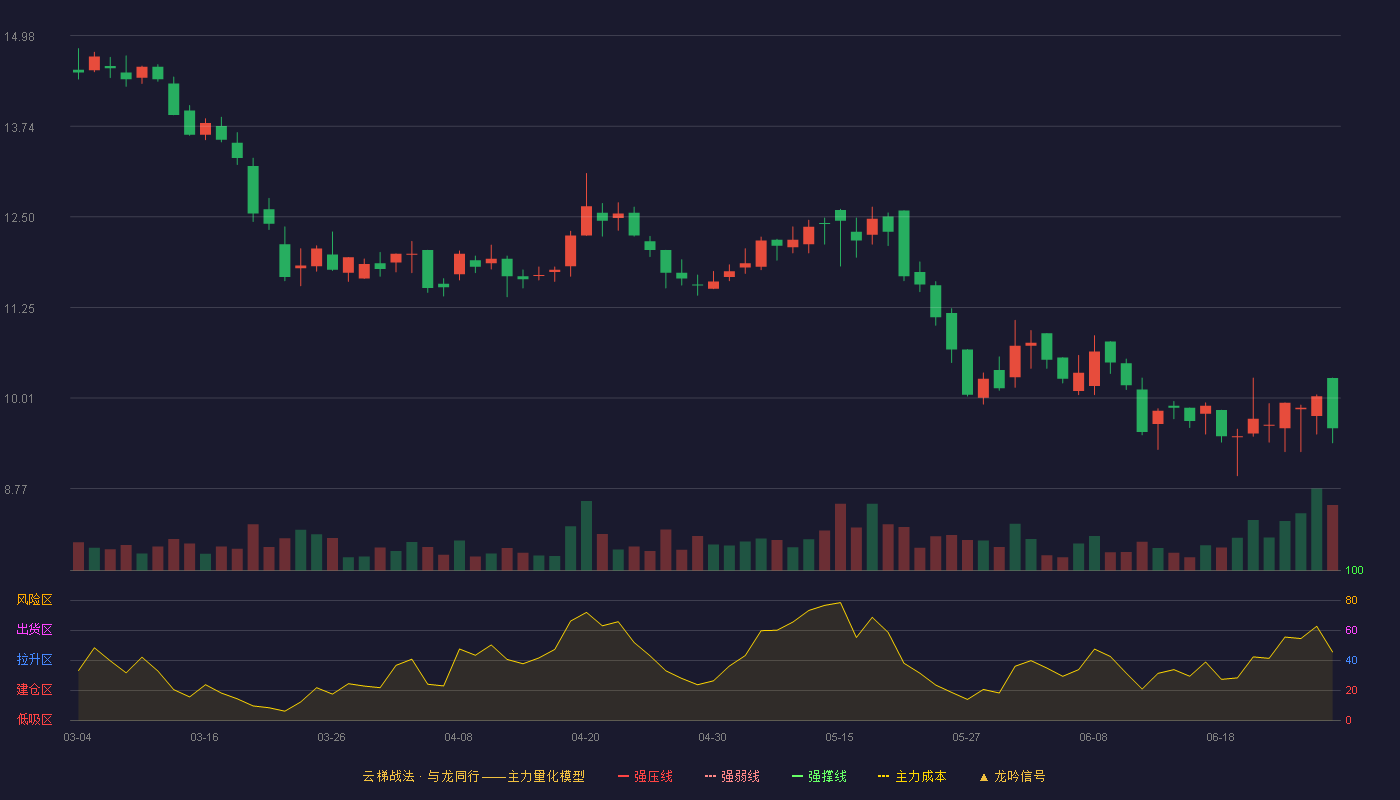Click the 13.74 price axis label
The height and width of the screenshot is (800, 1400).
19,127
